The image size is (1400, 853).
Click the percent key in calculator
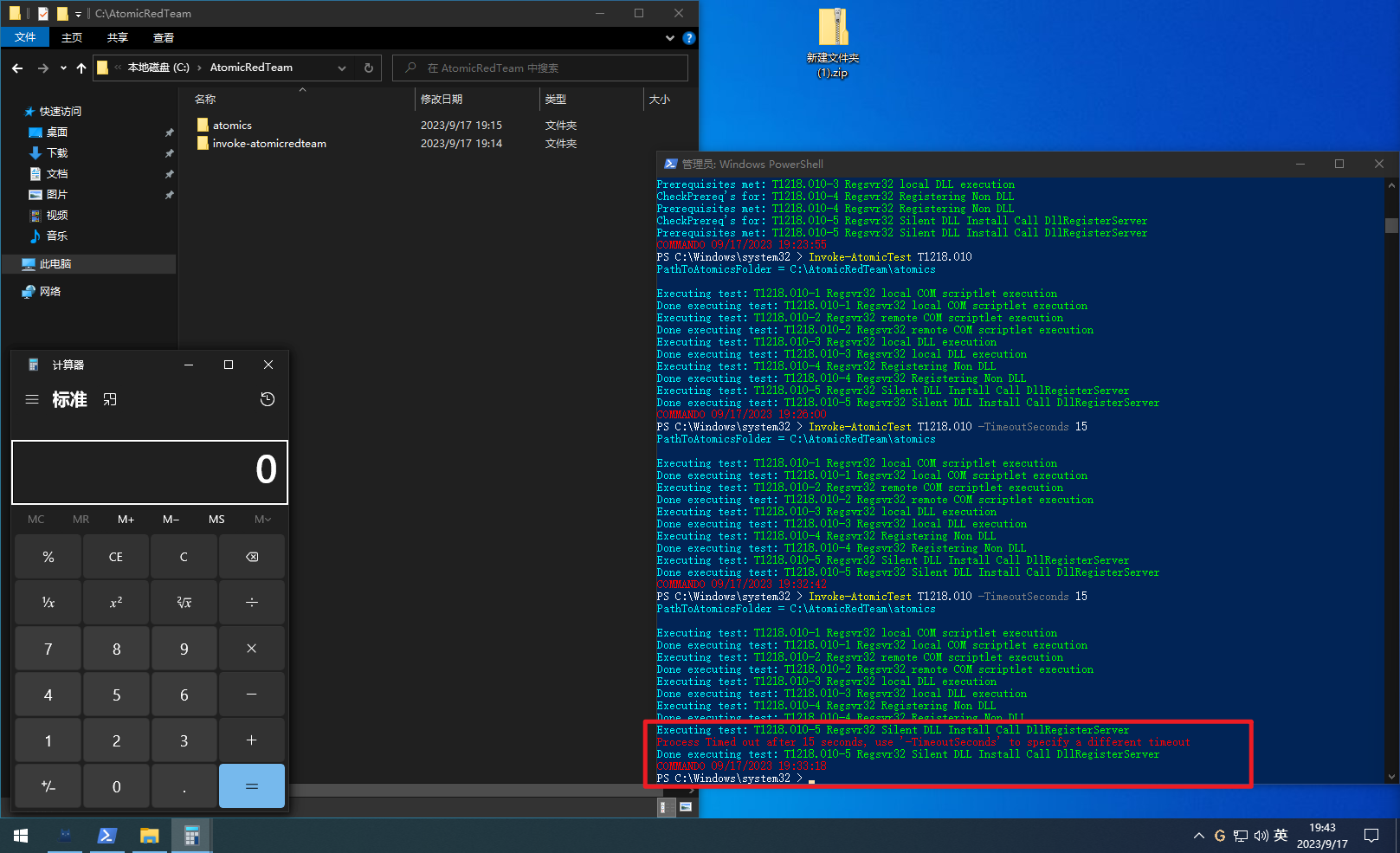pos(48,557)
